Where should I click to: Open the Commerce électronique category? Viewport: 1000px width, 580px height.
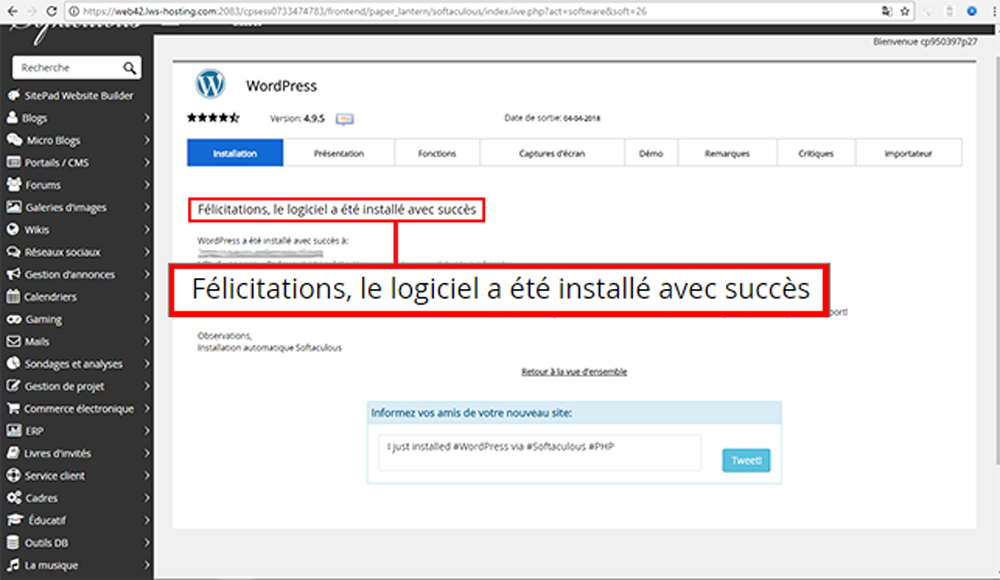point(79,408)
